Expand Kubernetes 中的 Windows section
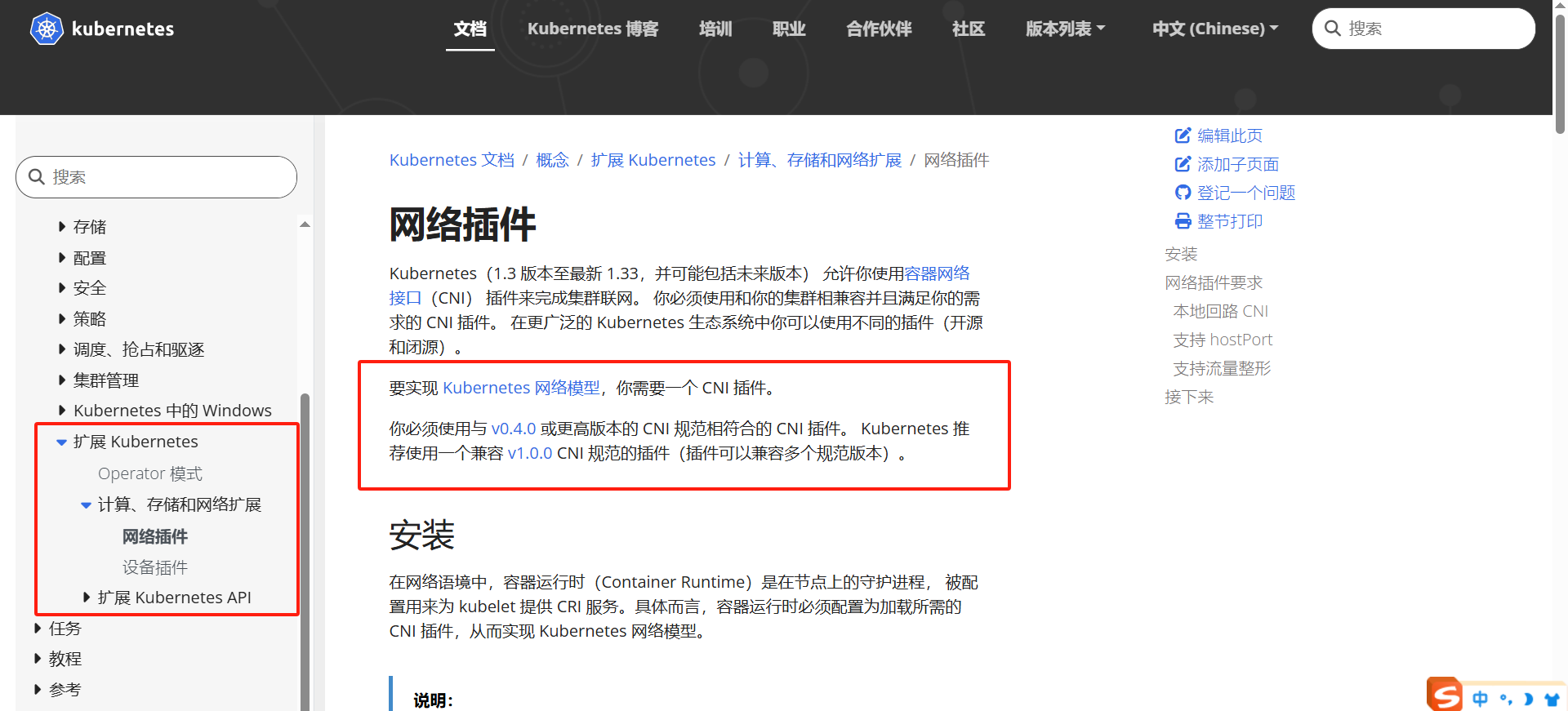1568x711 pixels. tap(62, 411)
